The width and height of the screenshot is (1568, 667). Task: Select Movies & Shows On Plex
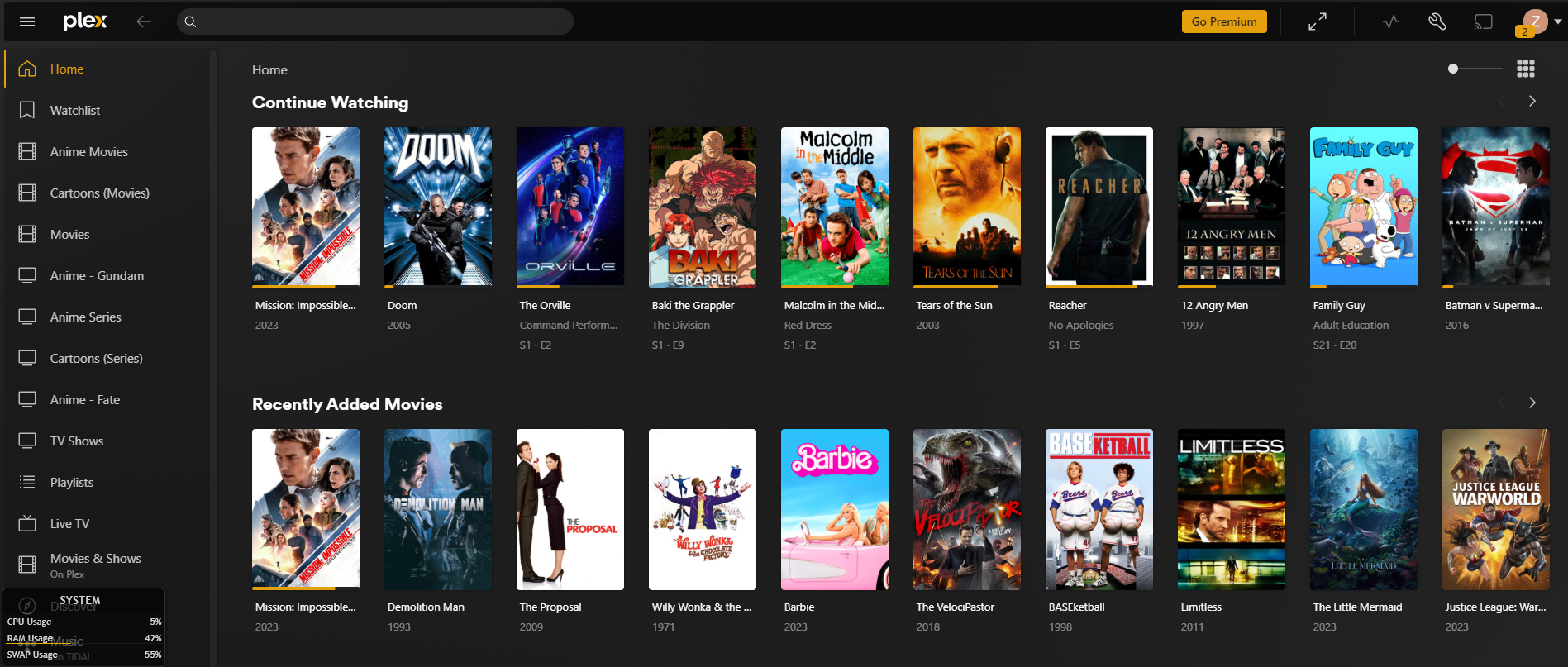[x=106, y=565]
